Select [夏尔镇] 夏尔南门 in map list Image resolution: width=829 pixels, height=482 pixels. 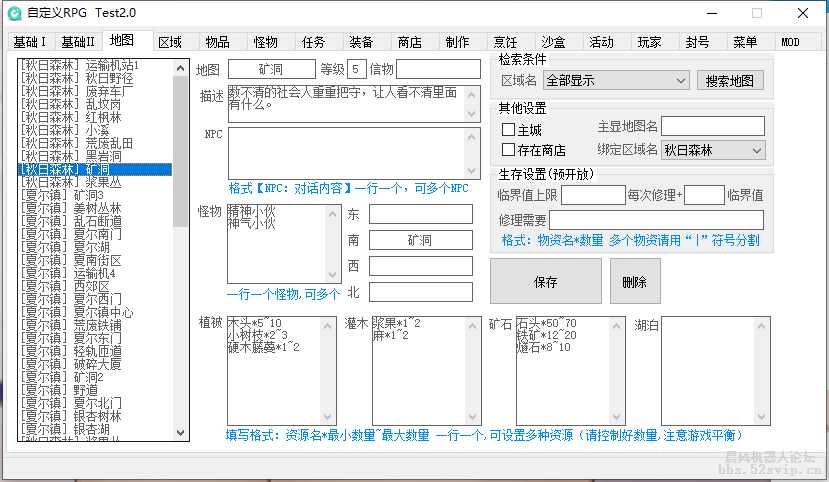pos(95,234)
